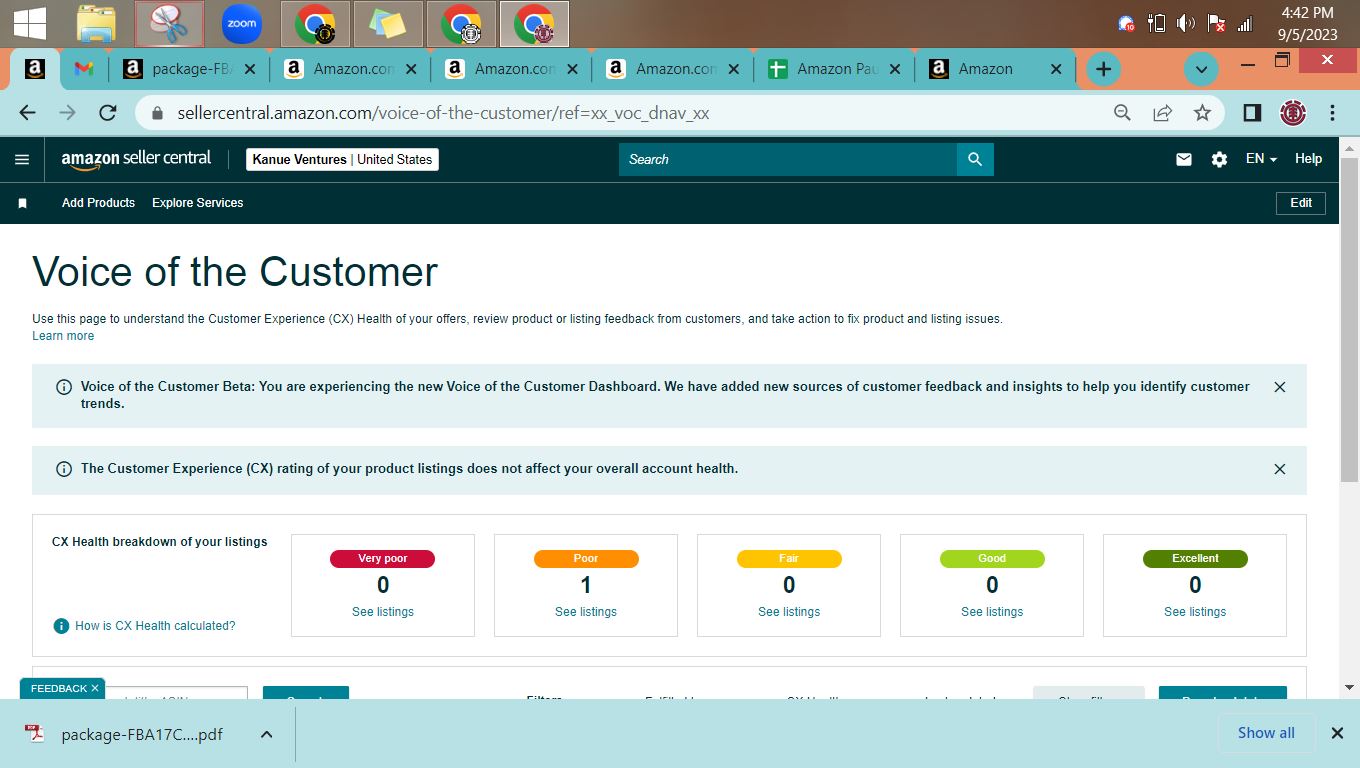The image size is (1360, 768).
Task: Open the Chrome three-dot menu
Action: click(x=1332, y=113)
